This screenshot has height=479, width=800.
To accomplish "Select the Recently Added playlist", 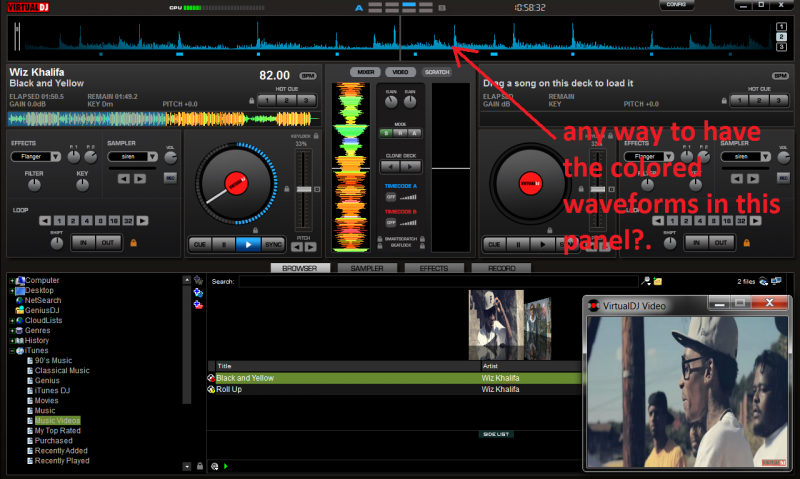I will pyautogui.click(x=61, y=451).
